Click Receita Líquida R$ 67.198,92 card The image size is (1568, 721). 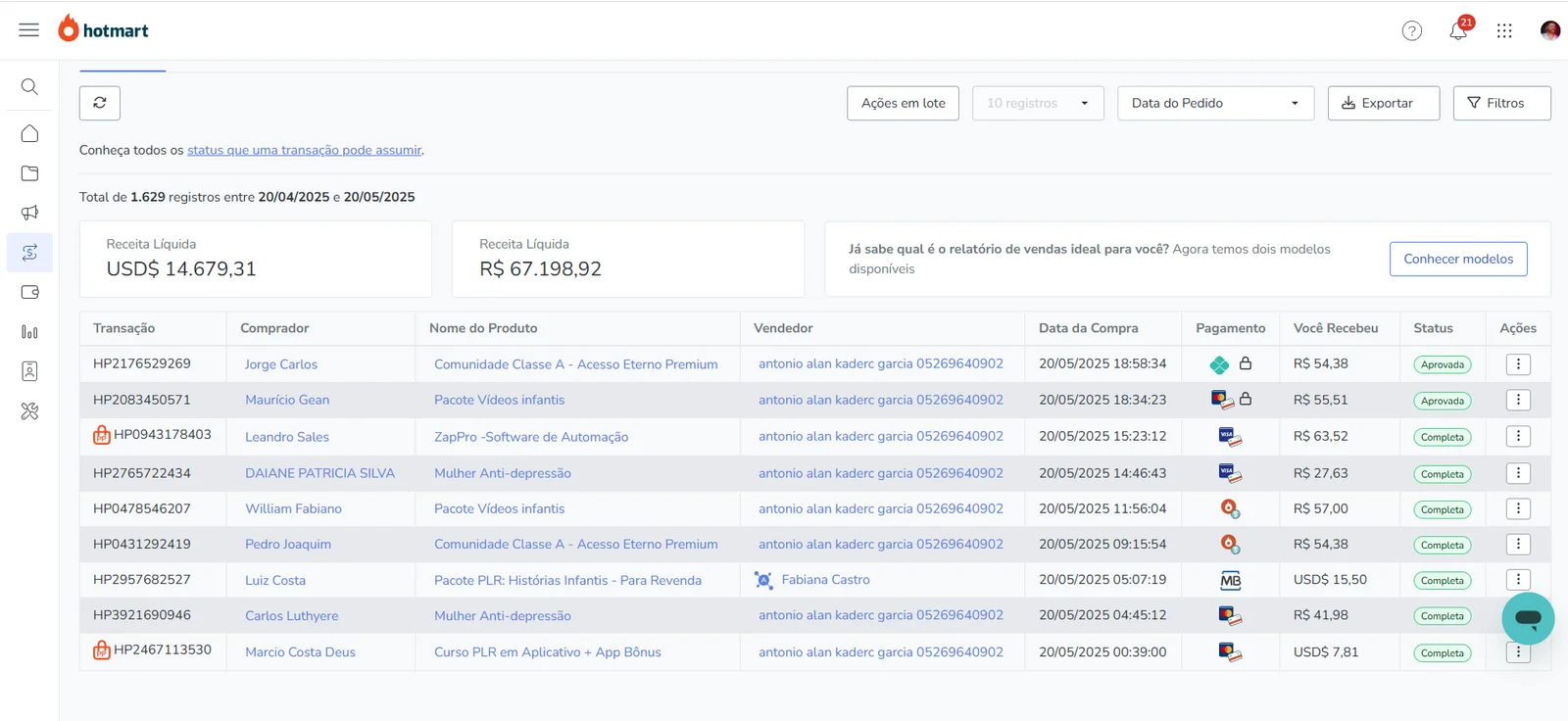click(628, 259)
